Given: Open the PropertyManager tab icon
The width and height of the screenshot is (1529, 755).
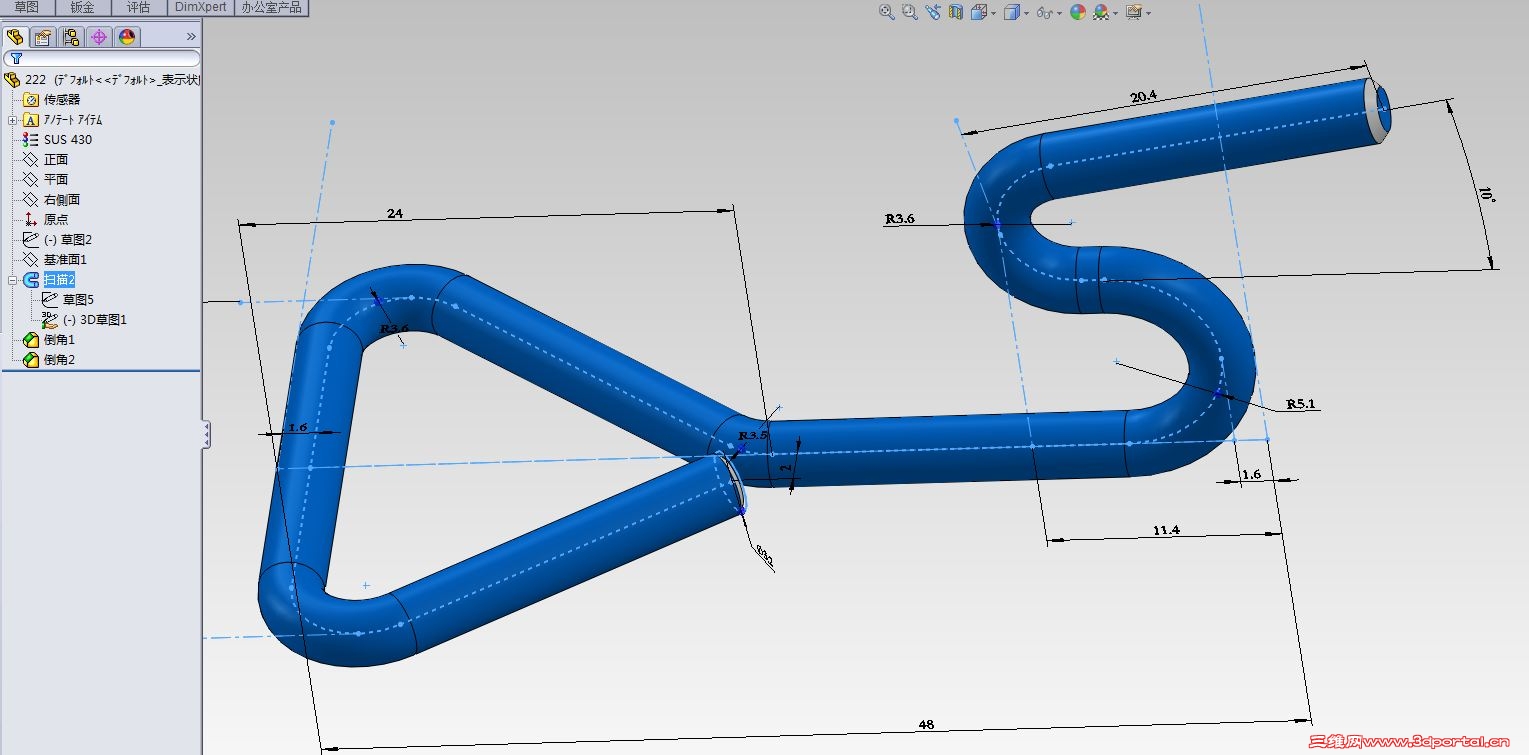Looking at the screenshot, I should [43, 37].
